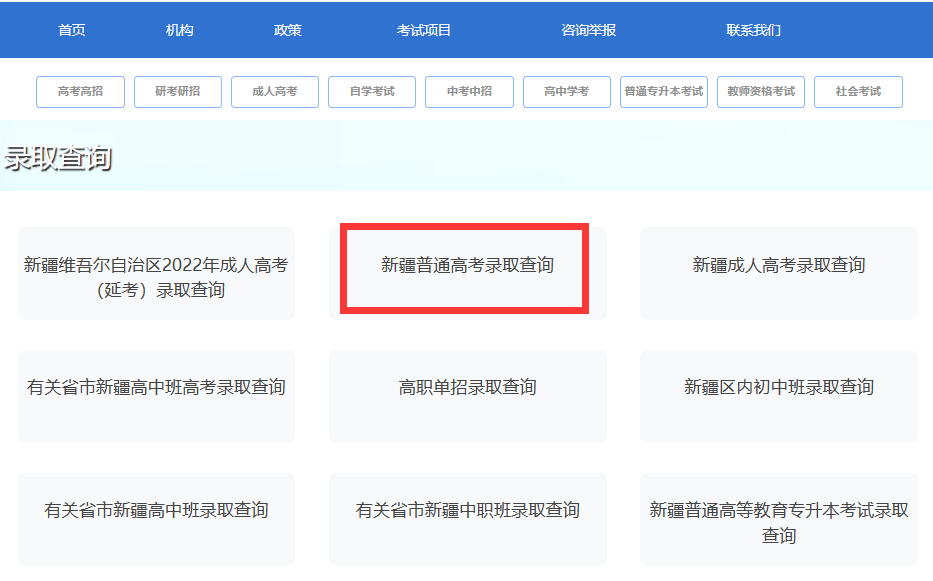Select the 成人高考 category tab

274,91
